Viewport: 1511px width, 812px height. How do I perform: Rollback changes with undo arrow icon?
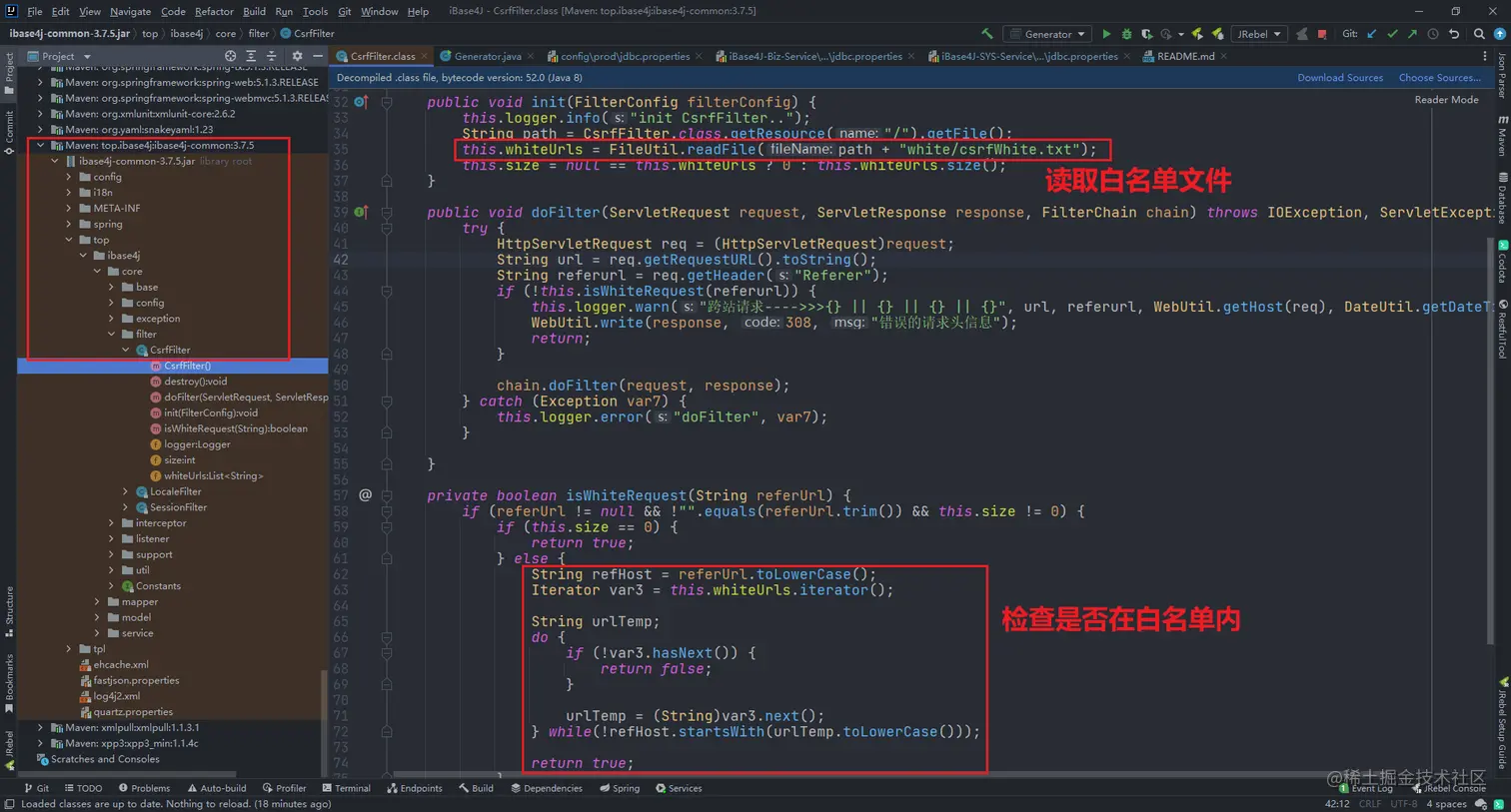click(x=1454, y=34)
